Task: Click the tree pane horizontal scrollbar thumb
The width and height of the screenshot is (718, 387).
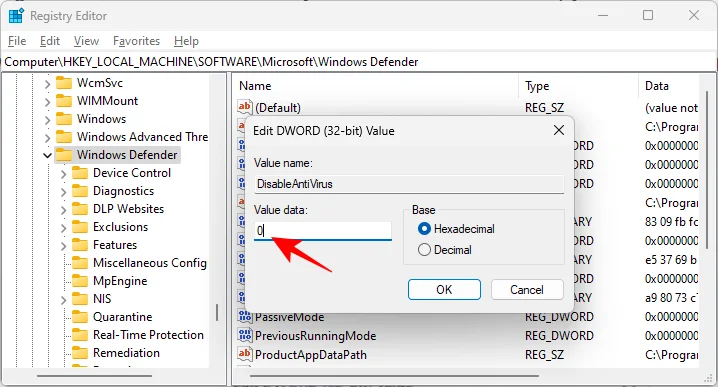Action: click(94, 376)
